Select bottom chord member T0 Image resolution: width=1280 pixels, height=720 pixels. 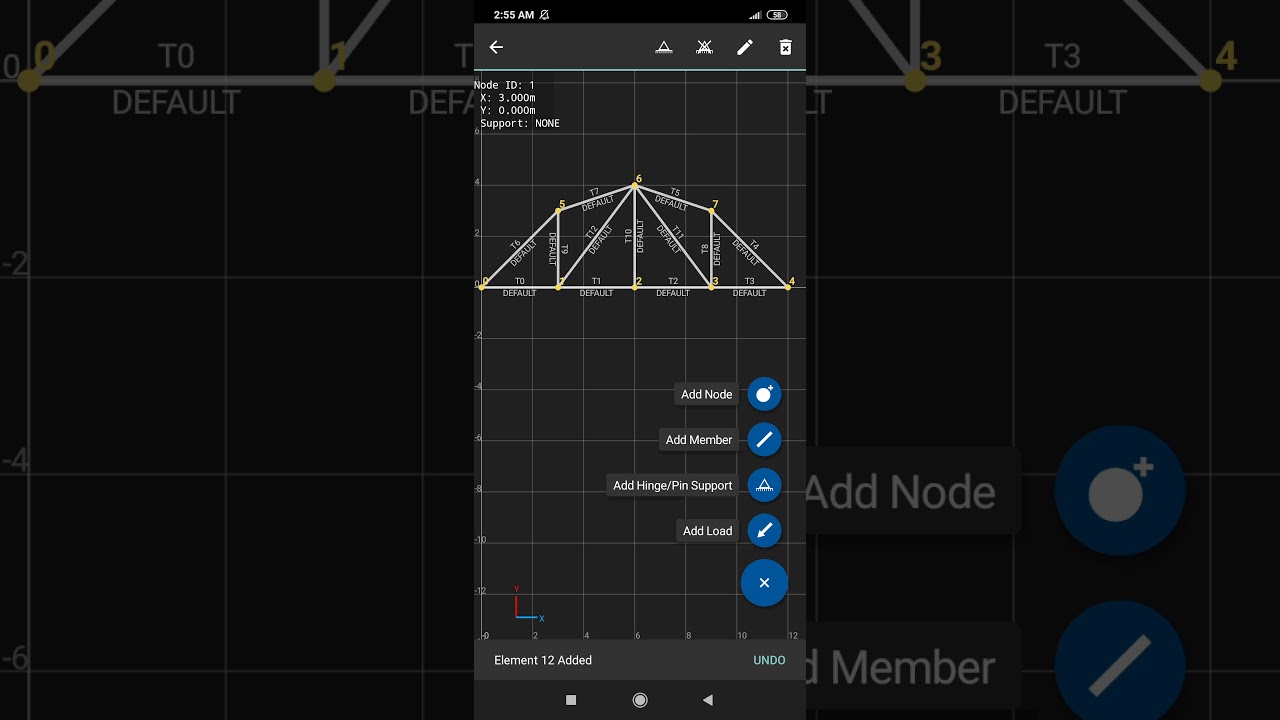pos(520,287)
